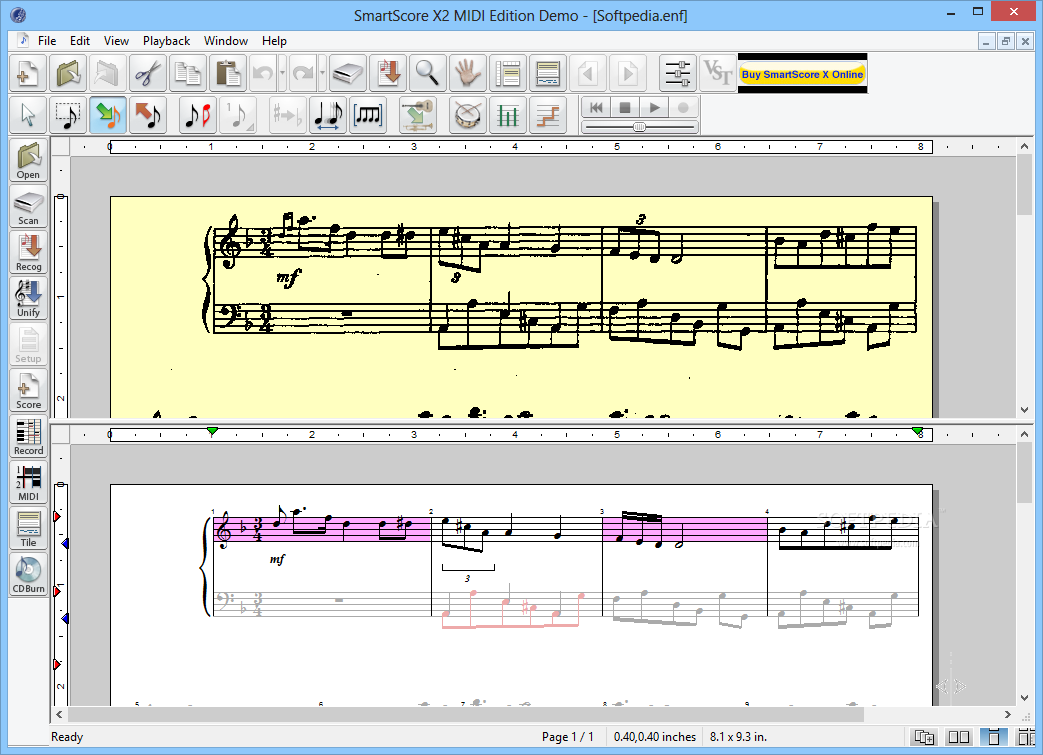Toggle side-by-side two page view
Viewport: 1043px width, 755px height.
pos(959,736)
